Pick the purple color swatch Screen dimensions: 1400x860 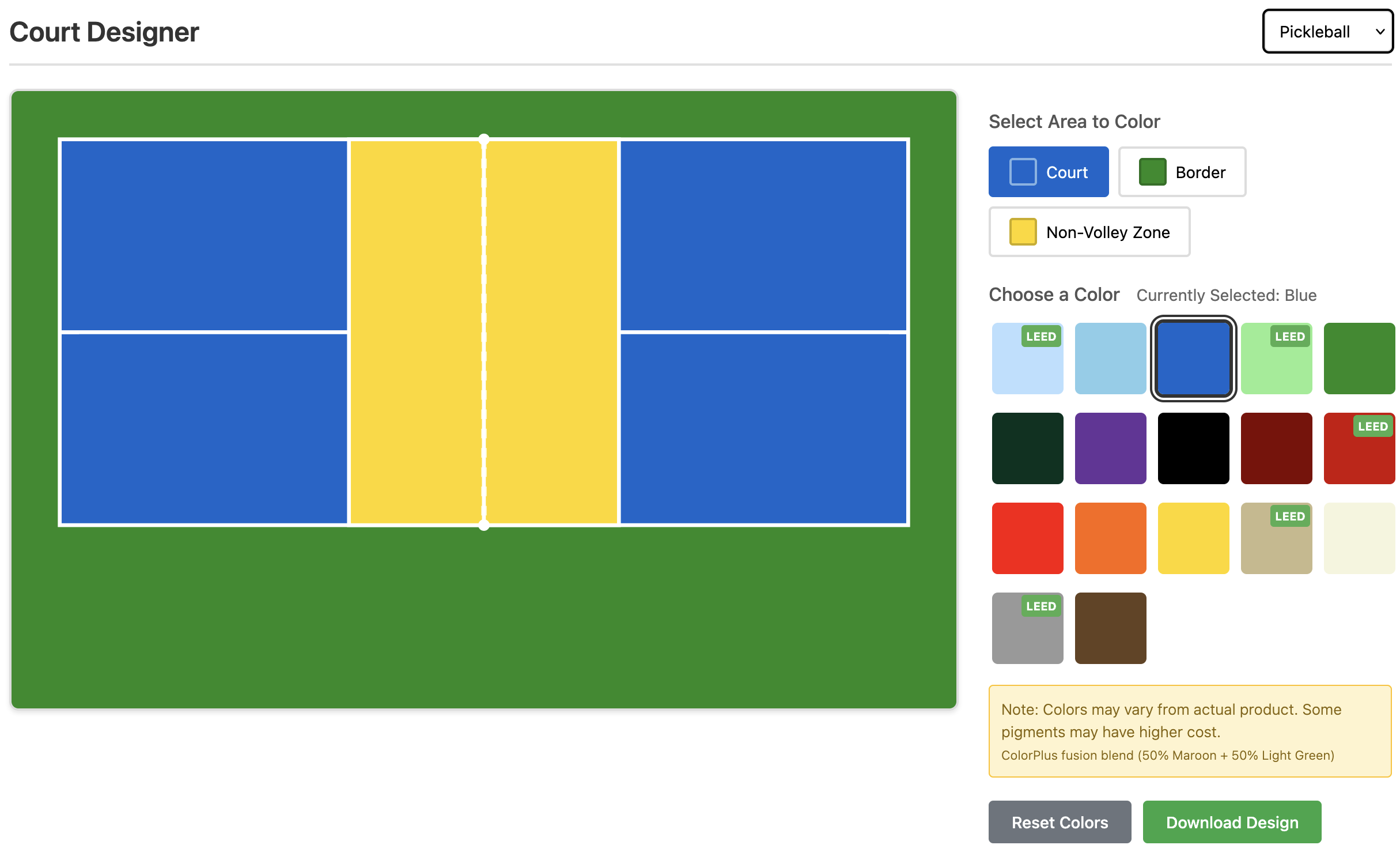tap(1110, 448)
